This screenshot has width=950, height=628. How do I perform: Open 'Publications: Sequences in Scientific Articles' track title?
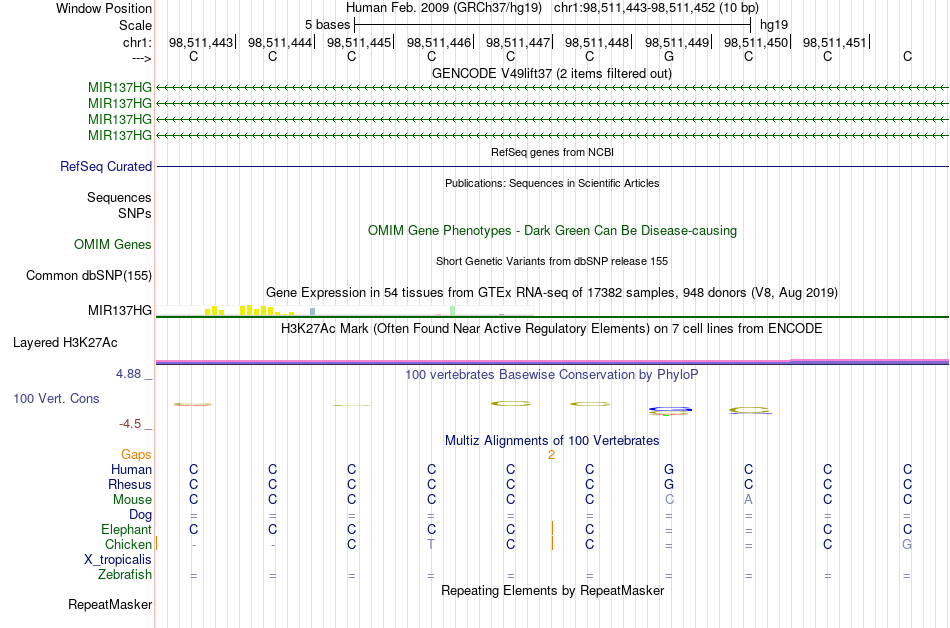point(552,183)
